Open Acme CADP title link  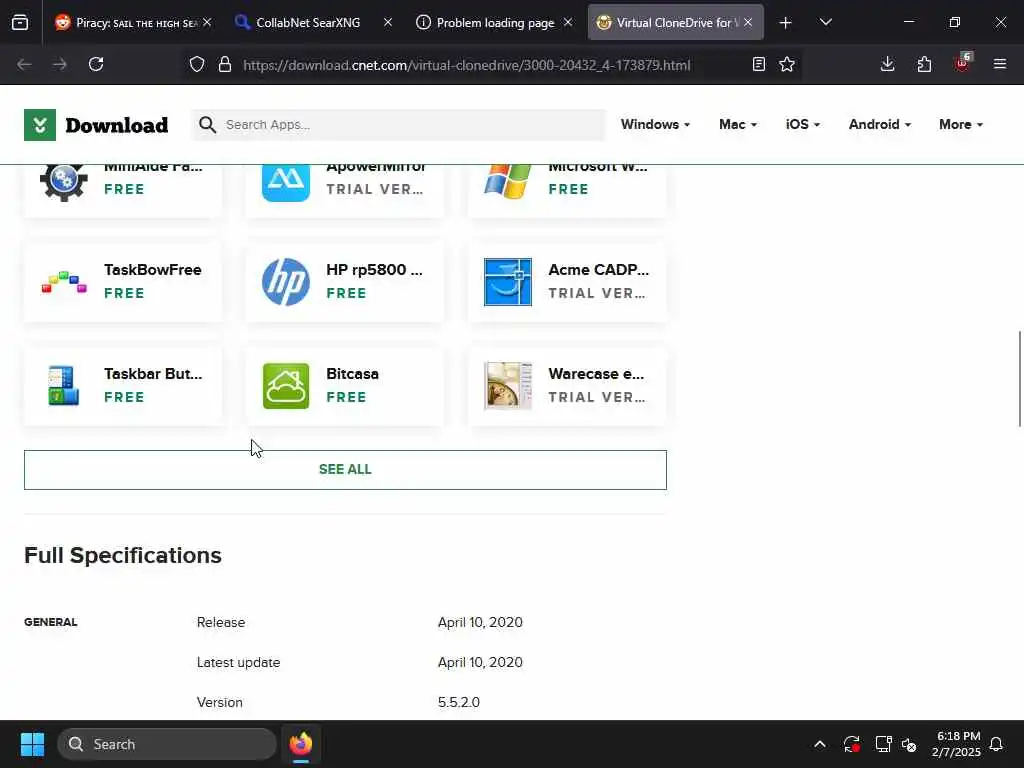[598, 270]
